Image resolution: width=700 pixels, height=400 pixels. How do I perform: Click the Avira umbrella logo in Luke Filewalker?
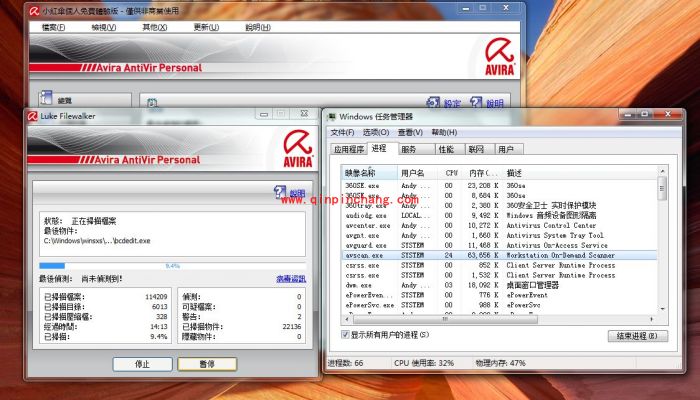pos(298,149)
